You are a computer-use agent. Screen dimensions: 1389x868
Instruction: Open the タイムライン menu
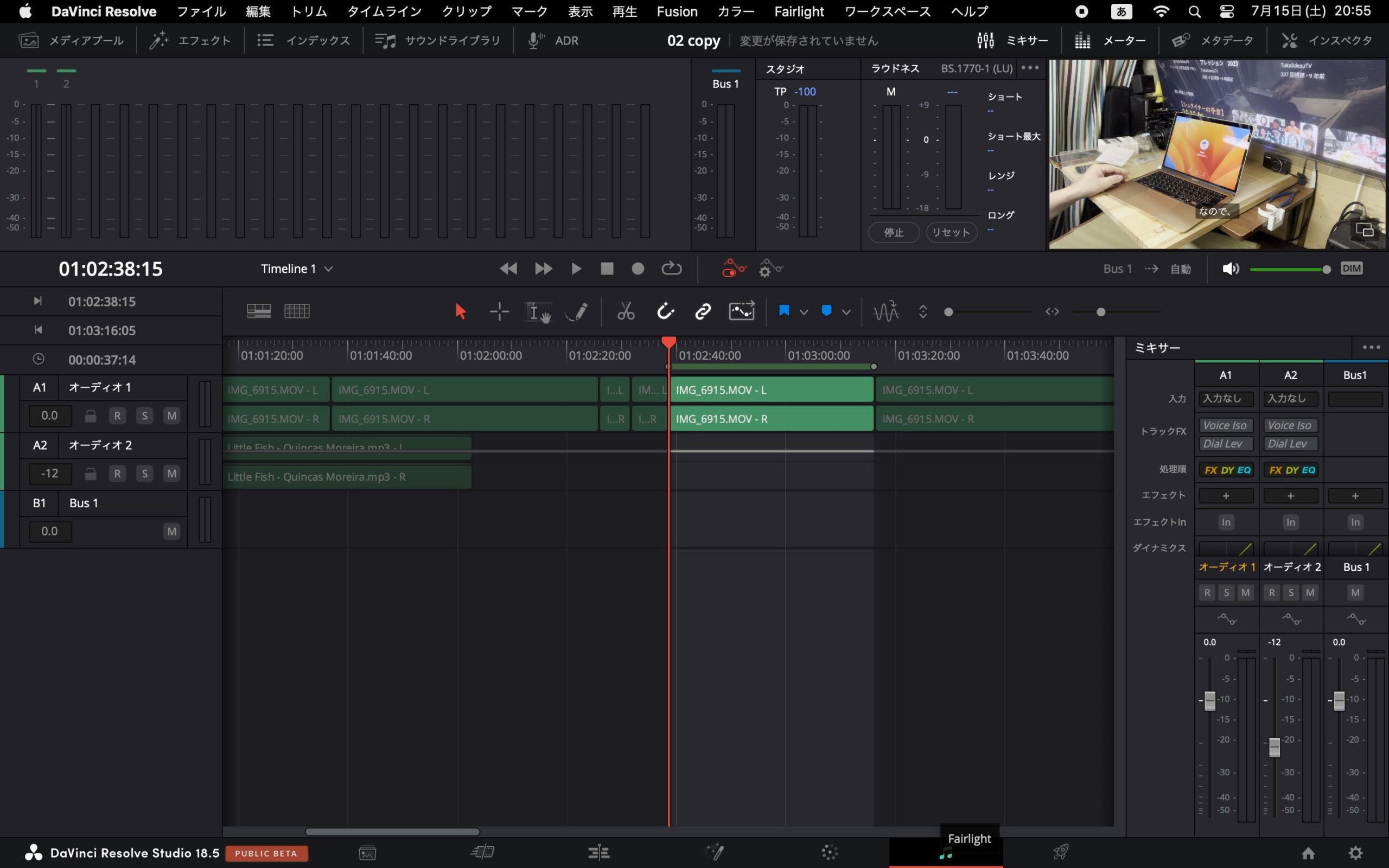point(384,11)
